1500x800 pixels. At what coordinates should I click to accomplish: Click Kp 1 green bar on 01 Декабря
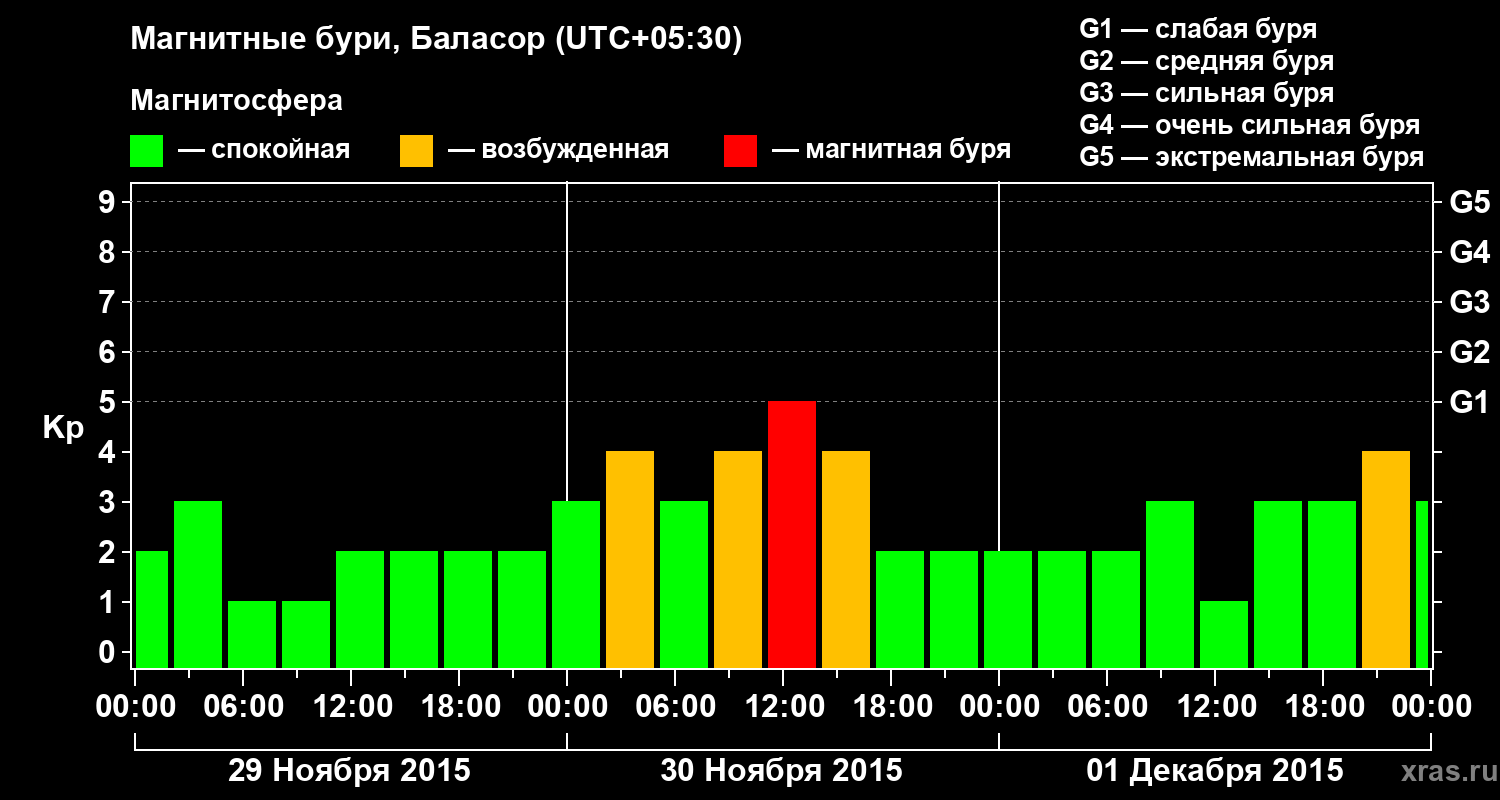[1224, 634]
